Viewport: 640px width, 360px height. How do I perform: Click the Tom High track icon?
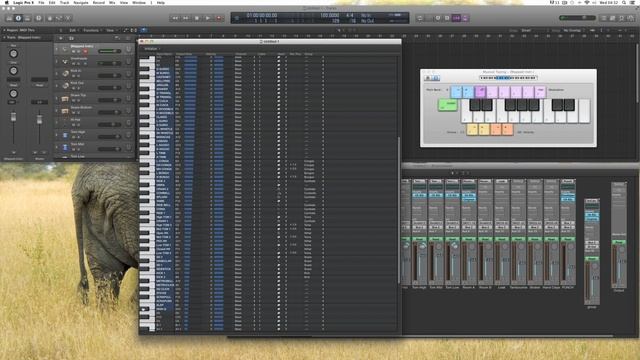click(65, 135)
